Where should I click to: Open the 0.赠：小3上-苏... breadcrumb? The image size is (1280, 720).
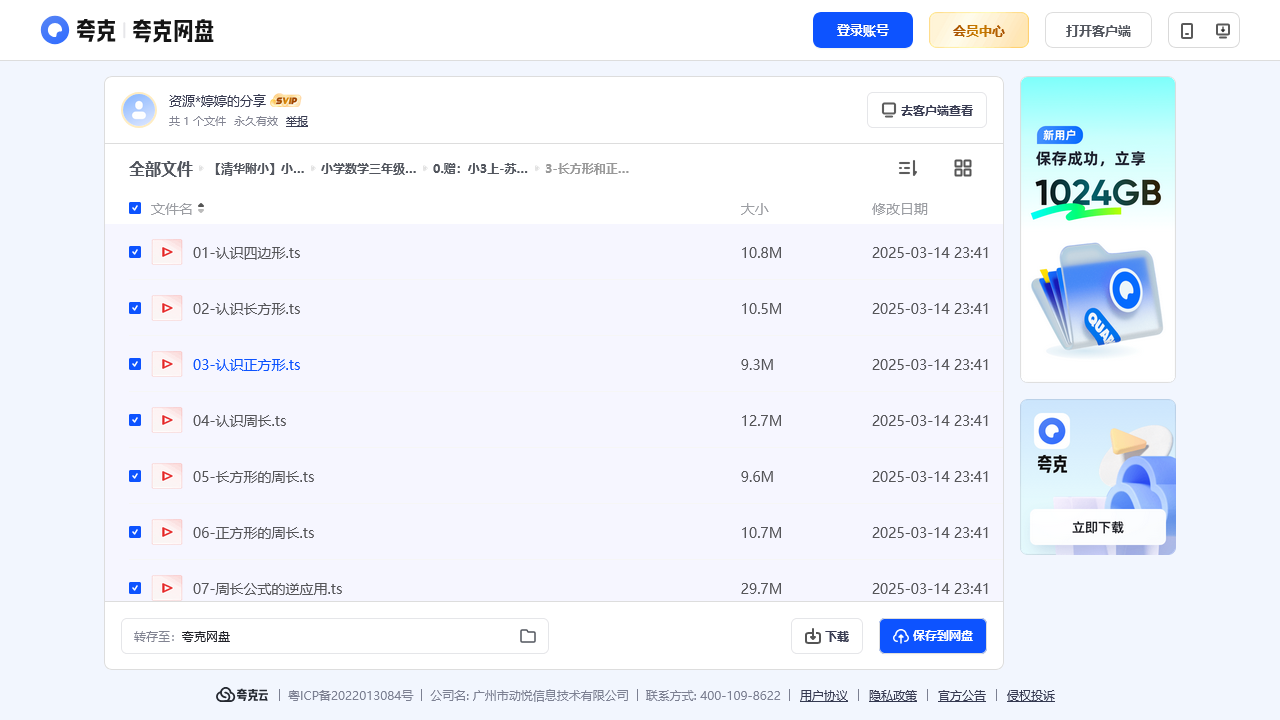click(481, 169)
